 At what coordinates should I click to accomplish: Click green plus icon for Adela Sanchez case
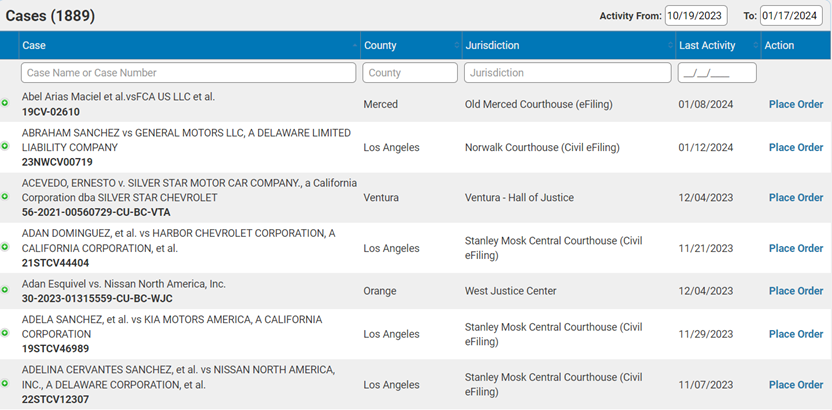[5, 334]
